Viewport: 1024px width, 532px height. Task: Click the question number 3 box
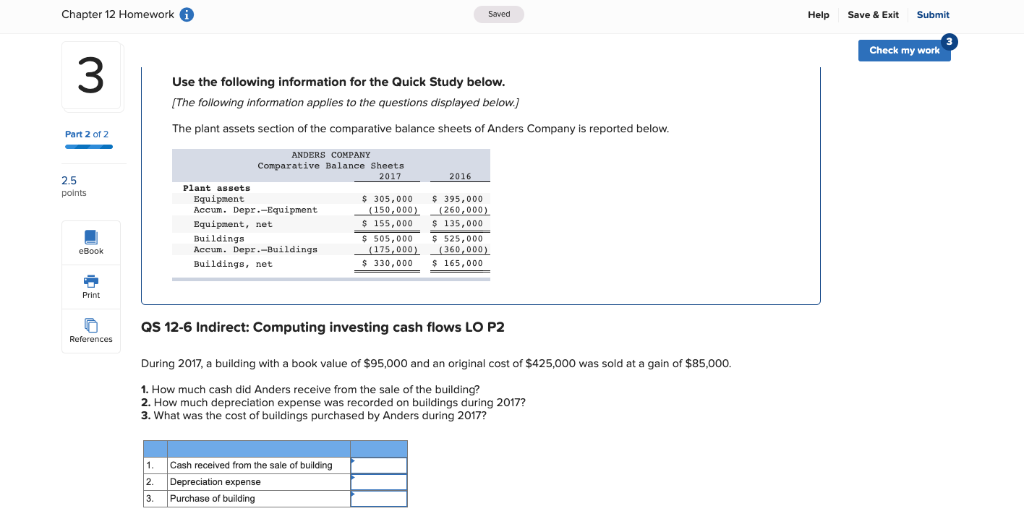[x=91, y=76]
